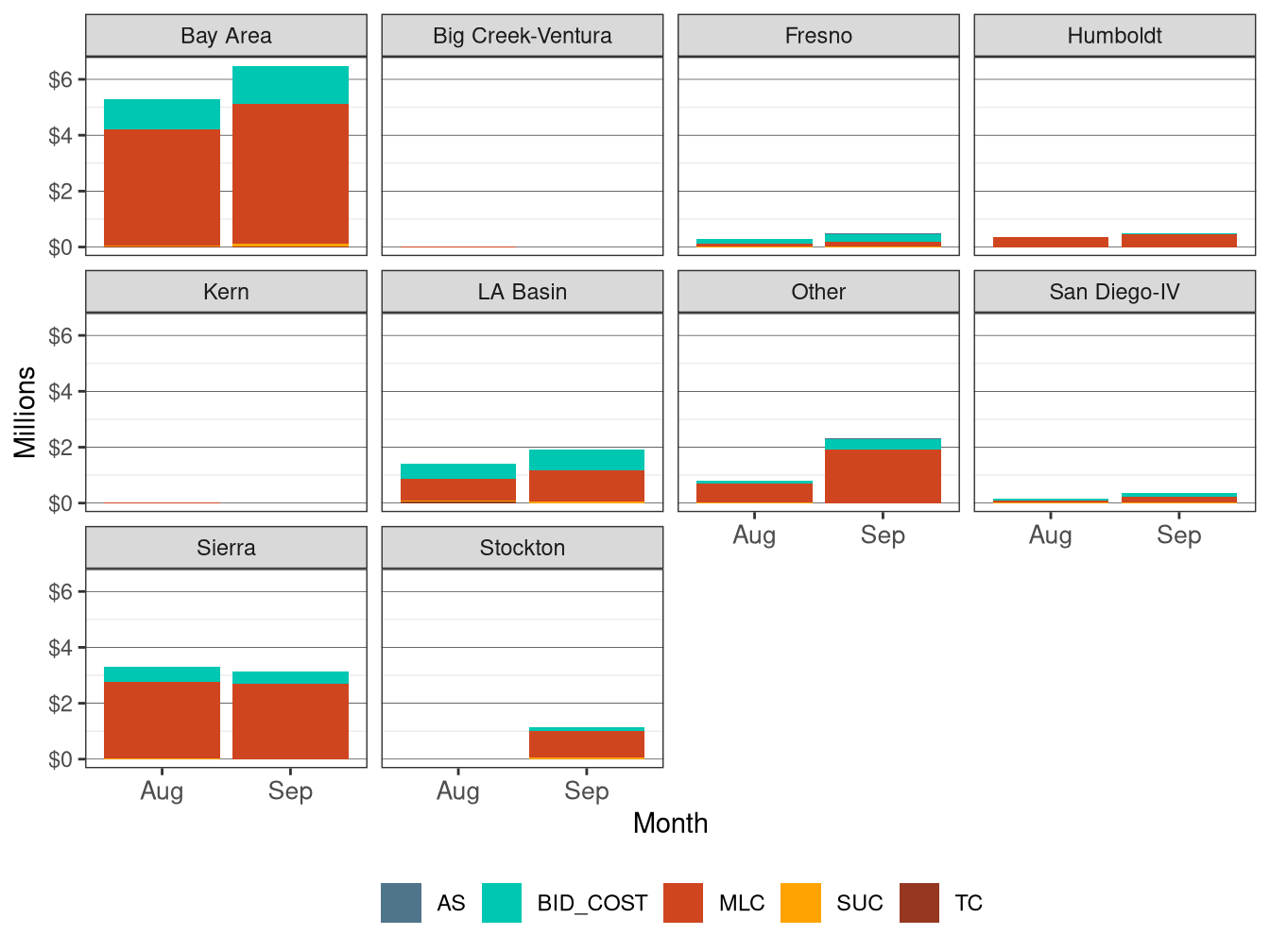The height and width of the screenshot is (952, 1270).
Task: Select the Fresno panel title strip
Action: [817, 35]
